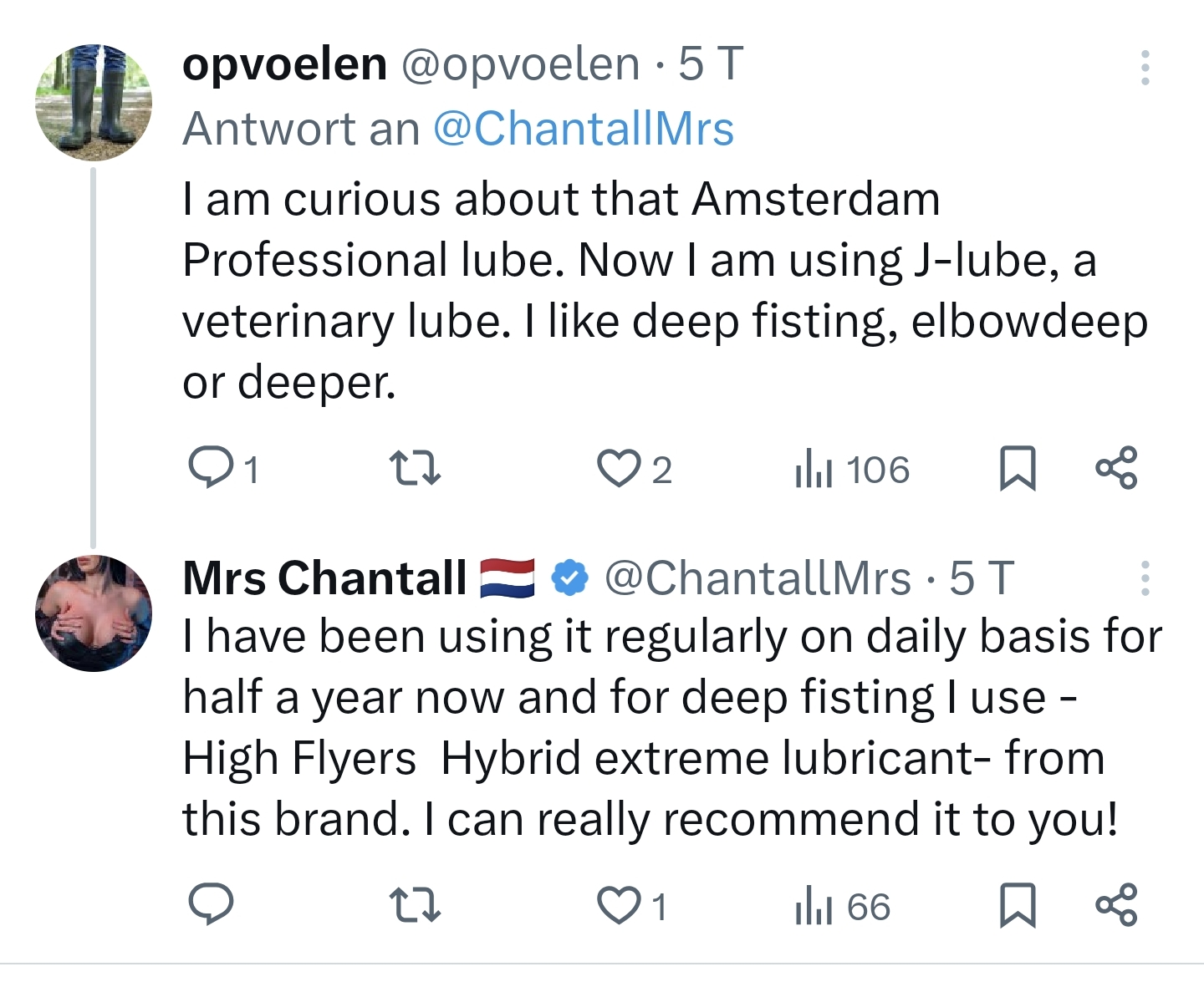Click the Mrs Chantall display name

click(x=324, y=578)
